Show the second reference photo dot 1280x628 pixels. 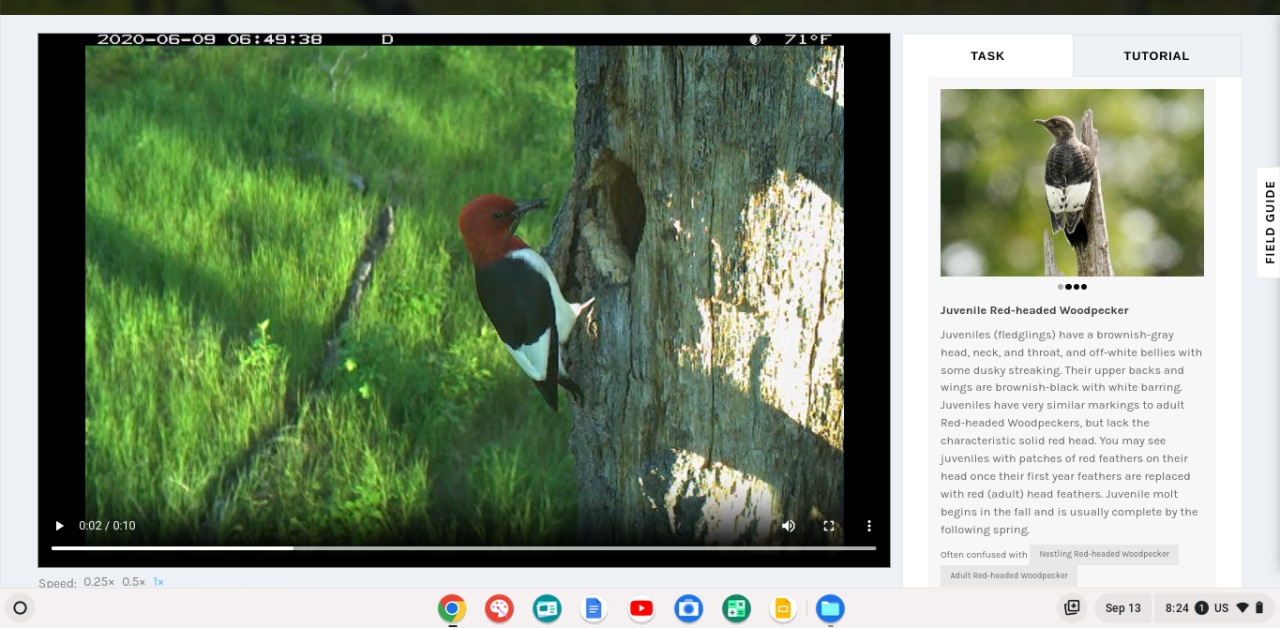tap(1068, 287)
